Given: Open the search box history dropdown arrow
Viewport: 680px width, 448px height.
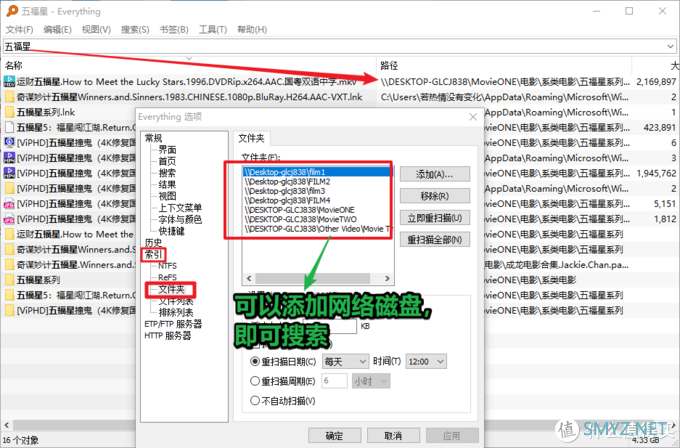Looking at the screenshot, I should [670, 46].
